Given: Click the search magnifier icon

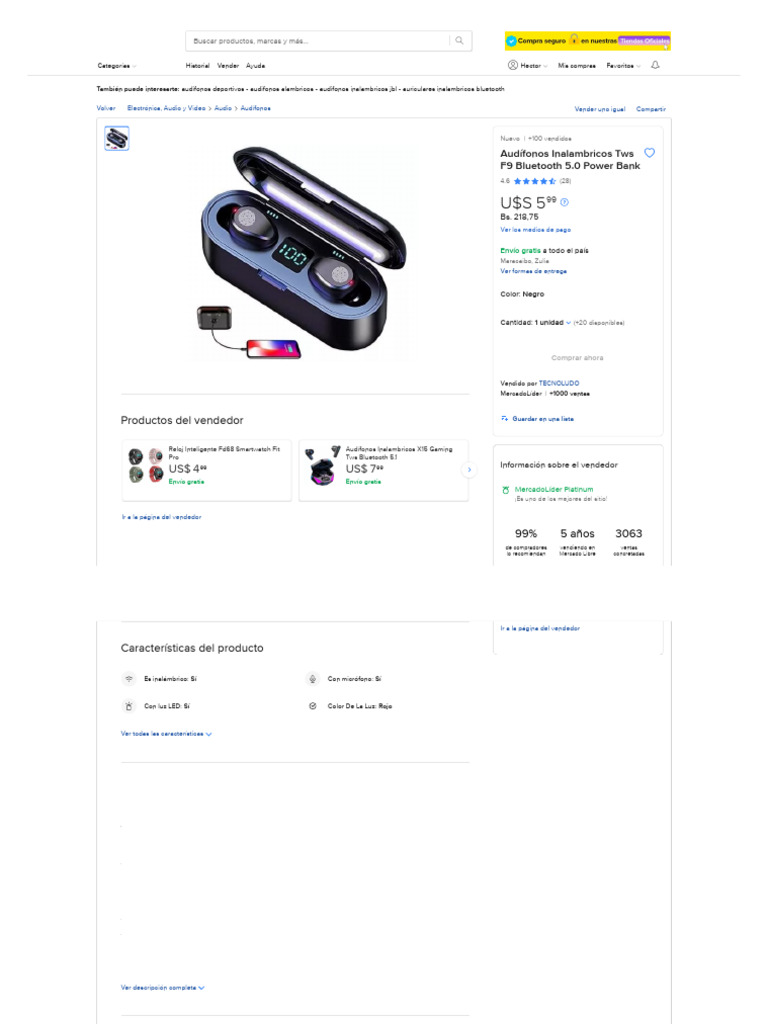Looking at the screenshot, I should tap(459, 40).
